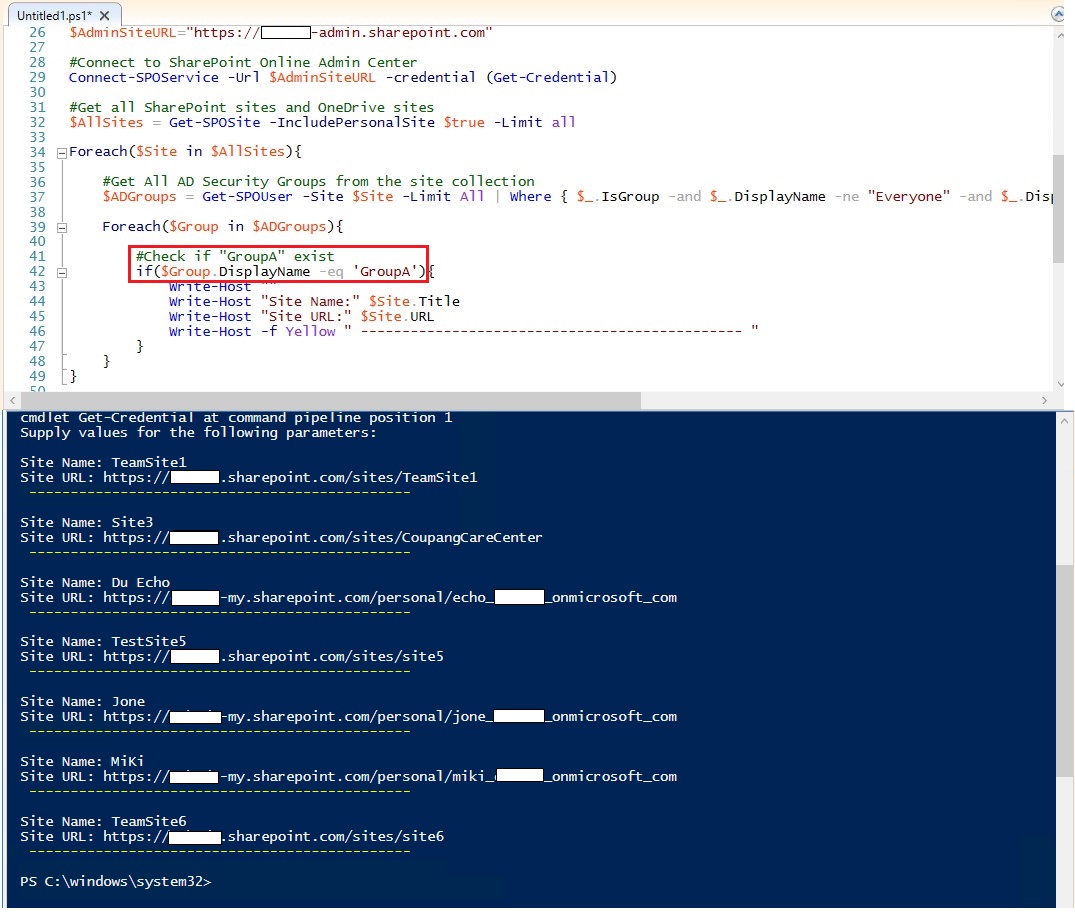The image size is (1075, 914).
Task: Click line number 42 in the gutter
Action: (37, 272)
